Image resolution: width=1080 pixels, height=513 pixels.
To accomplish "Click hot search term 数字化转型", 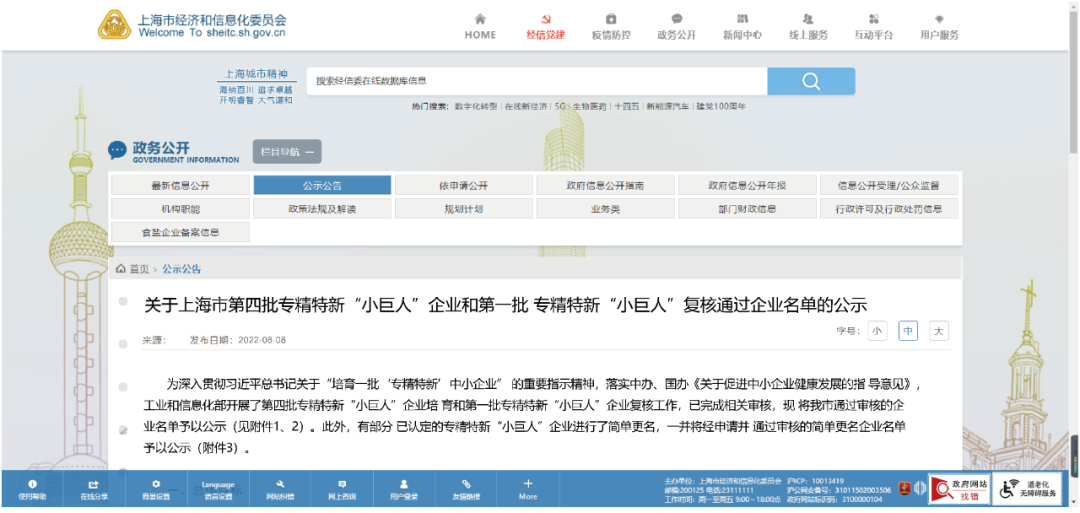I will click(x=476, y=107).
